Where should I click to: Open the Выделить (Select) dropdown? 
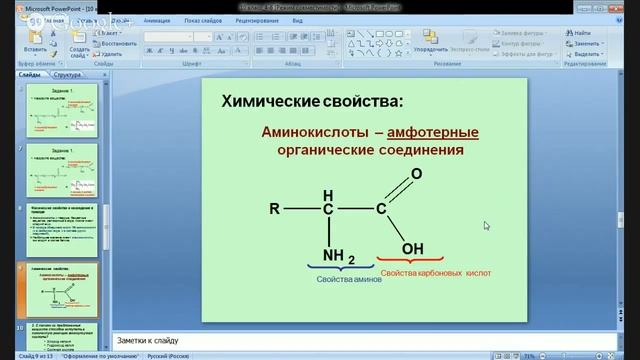[x=584, y=54]
